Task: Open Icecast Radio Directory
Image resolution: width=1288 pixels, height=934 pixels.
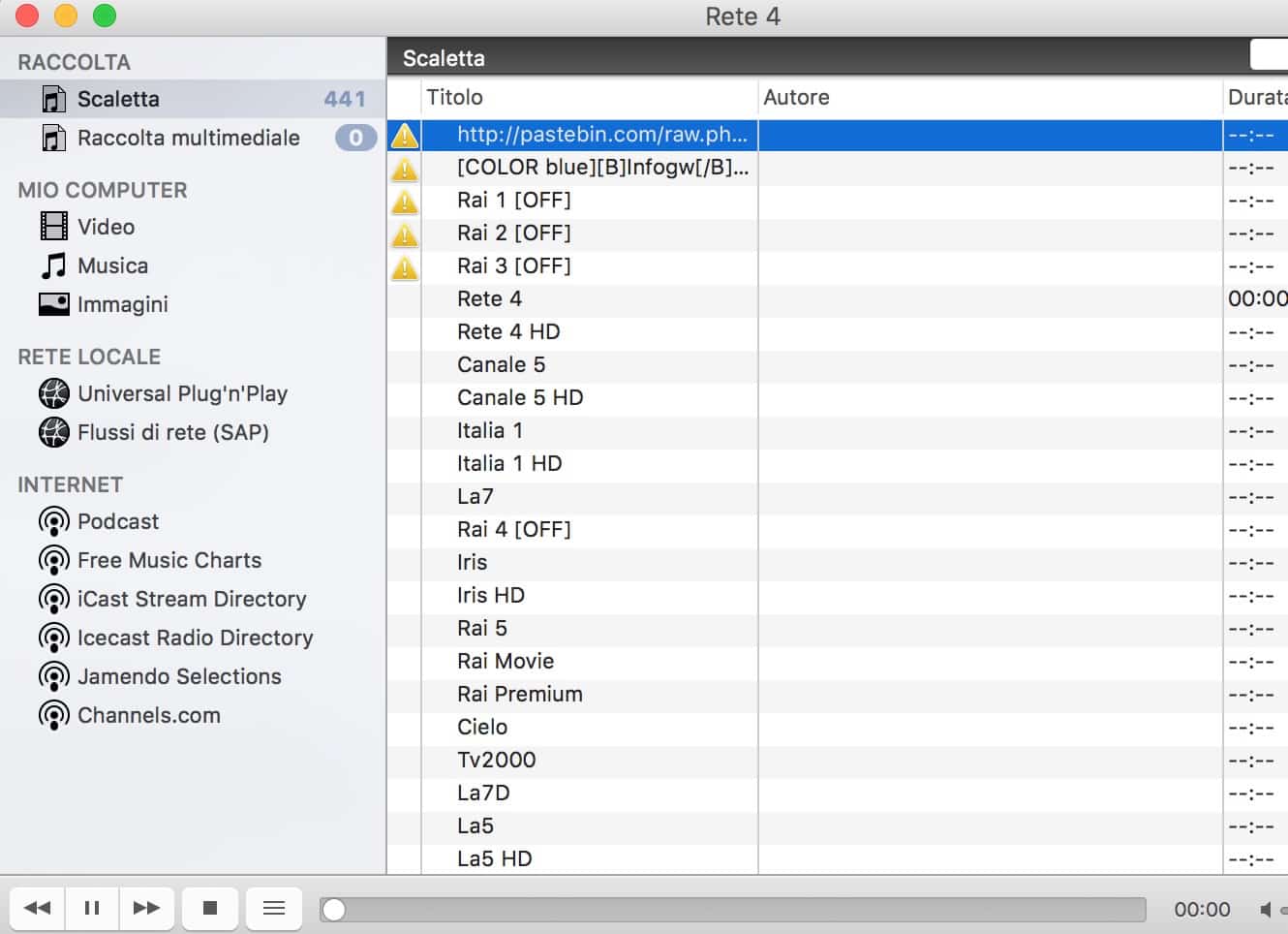Action: [x=195, y=638]
